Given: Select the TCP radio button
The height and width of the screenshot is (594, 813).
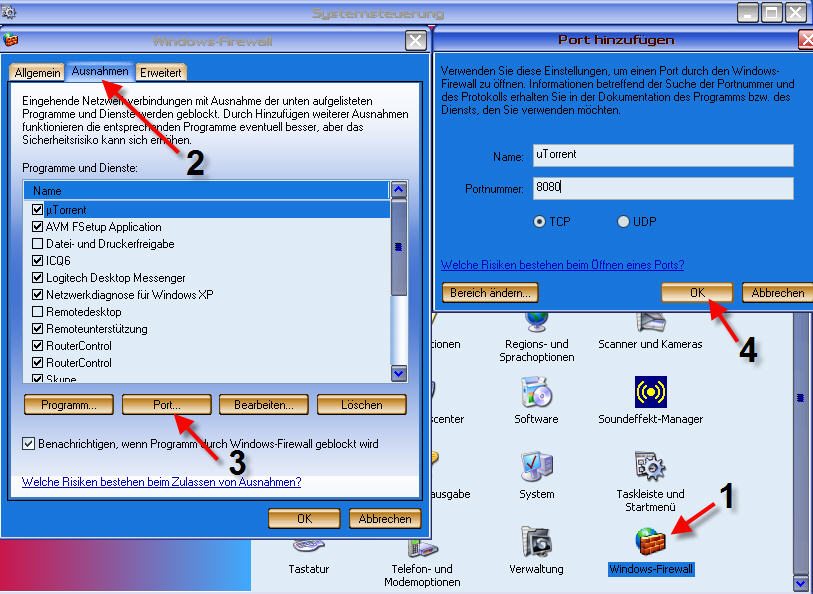Looking at the screenshot, I should [x=539, y=222].
